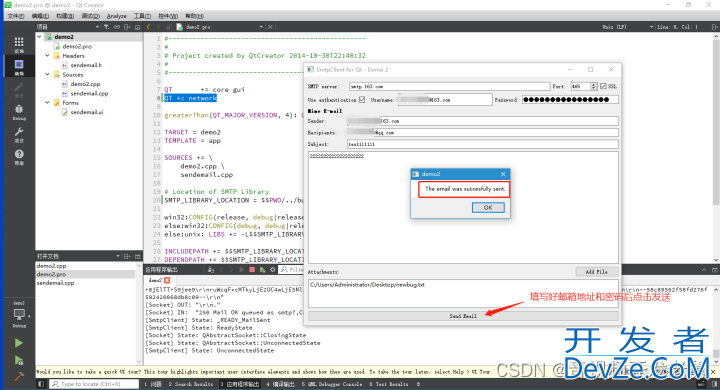
Task: Collapse the Forms folder
Action: click(47, 103)
